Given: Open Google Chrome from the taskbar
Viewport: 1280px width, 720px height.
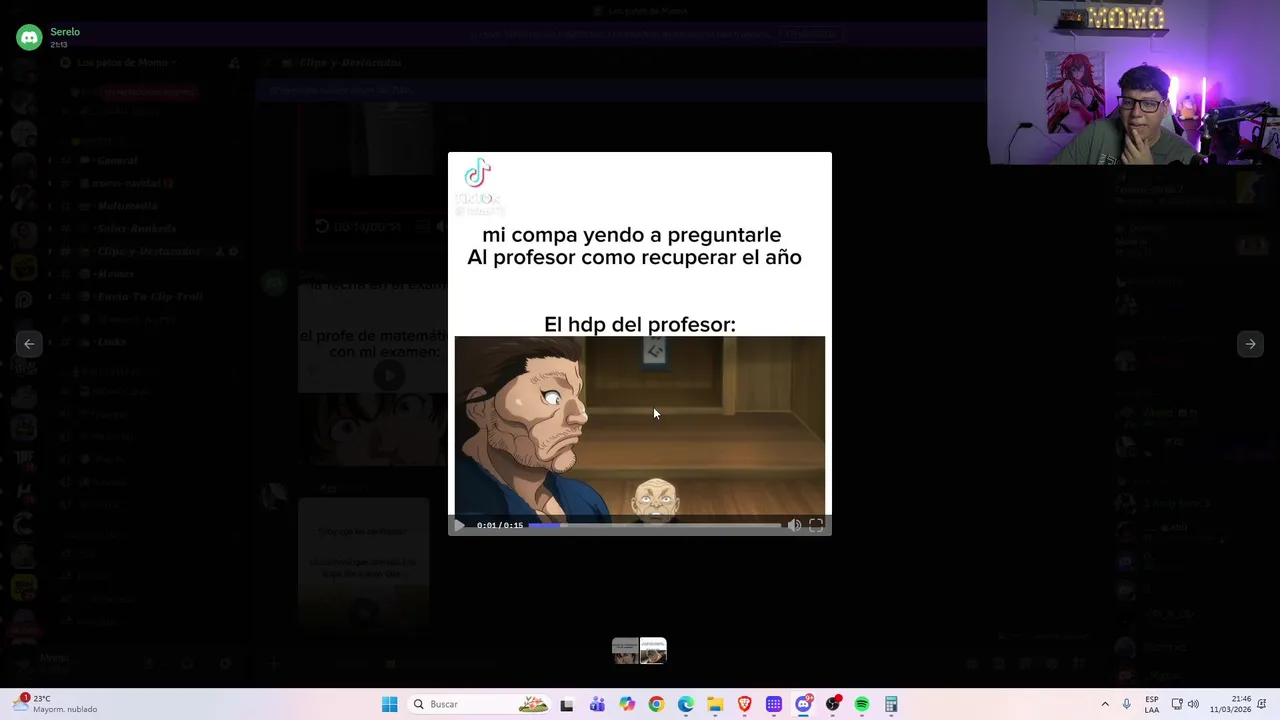Looking at the screenshot, I should coord(656,704).
